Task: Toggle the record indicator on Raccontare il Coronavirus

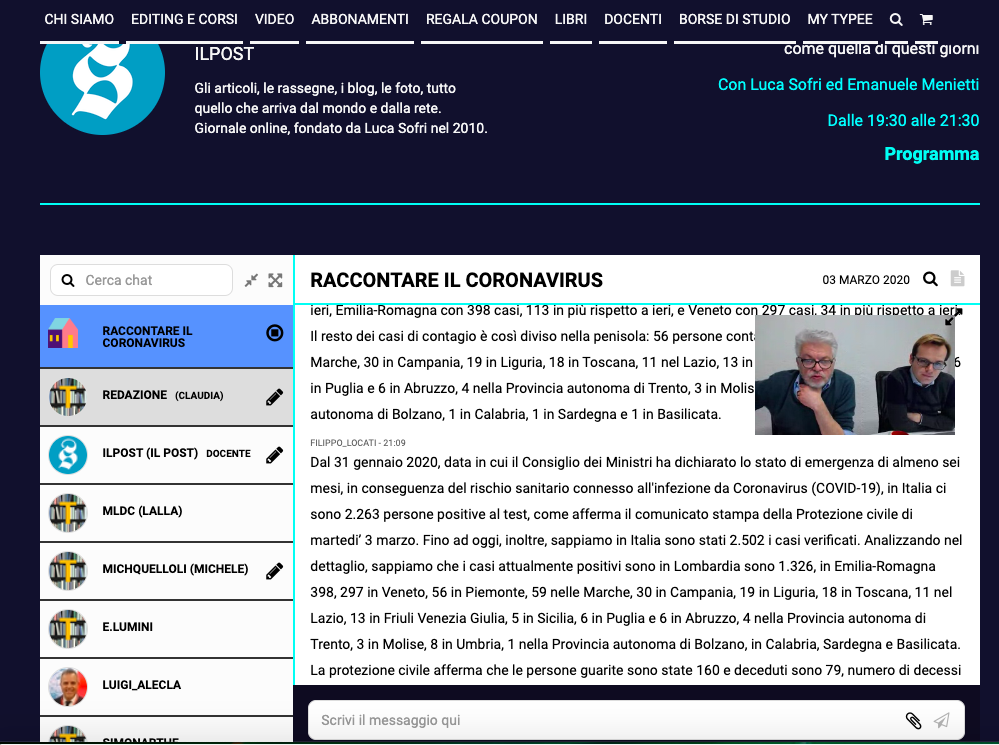Action: pos(275,333)
